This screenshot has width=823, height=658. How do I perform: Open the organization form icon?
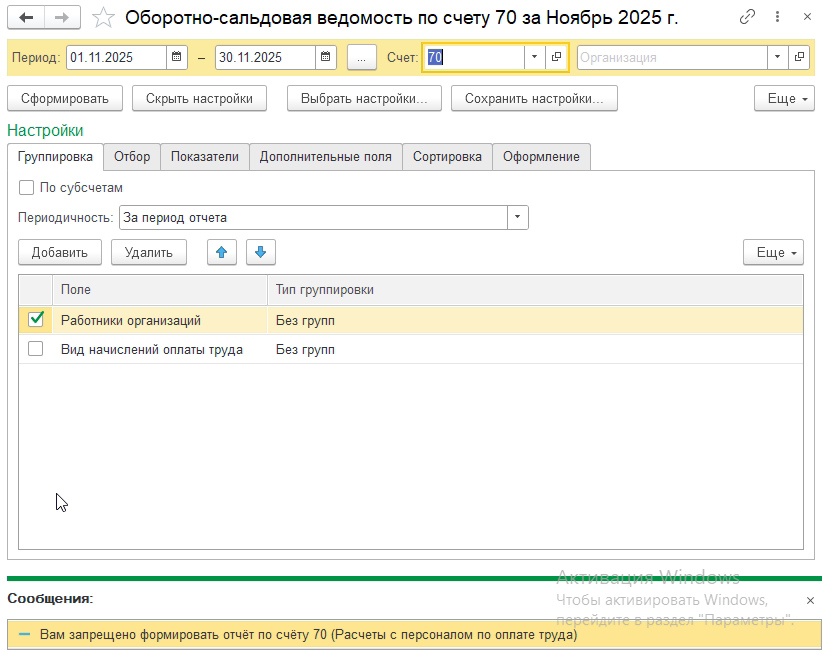(x=799, y=57)
